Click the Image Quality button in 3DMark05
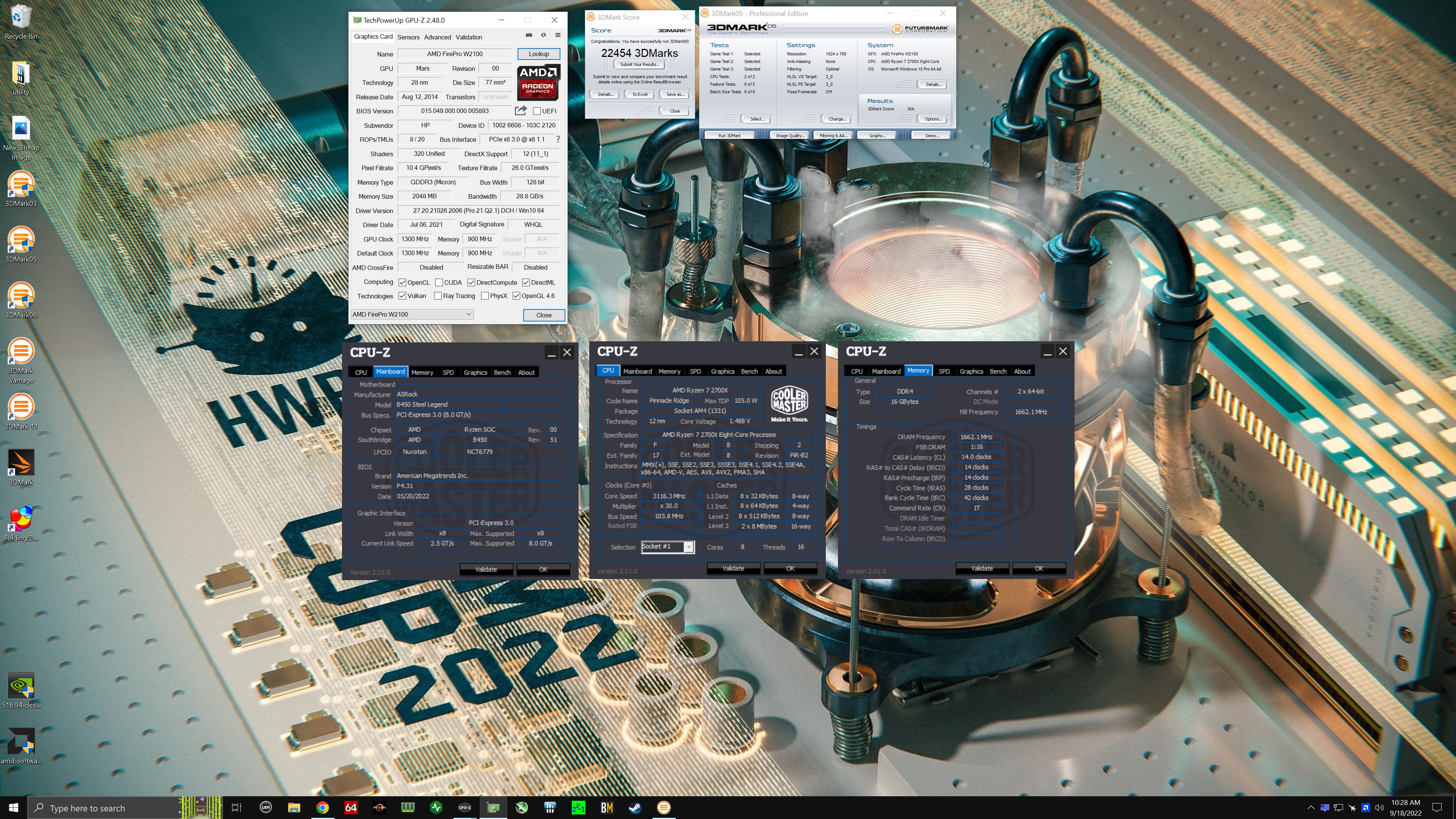Image resolution: width=1456 pixels, height=819 pixels. [789, 136]
